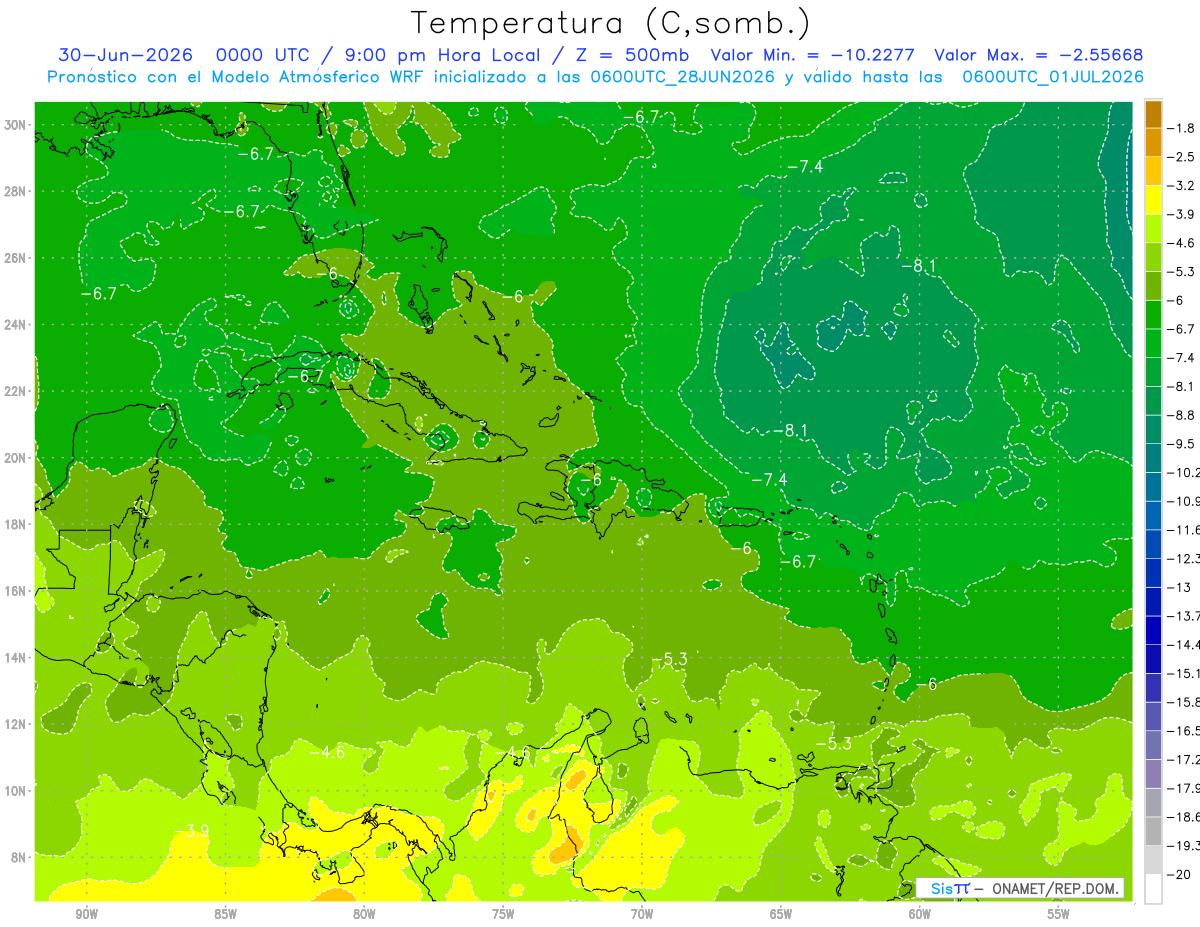Click the 'Valor Min. = -10.2277' text
This screenshot has height=927, width=1200.
point(815,54)
